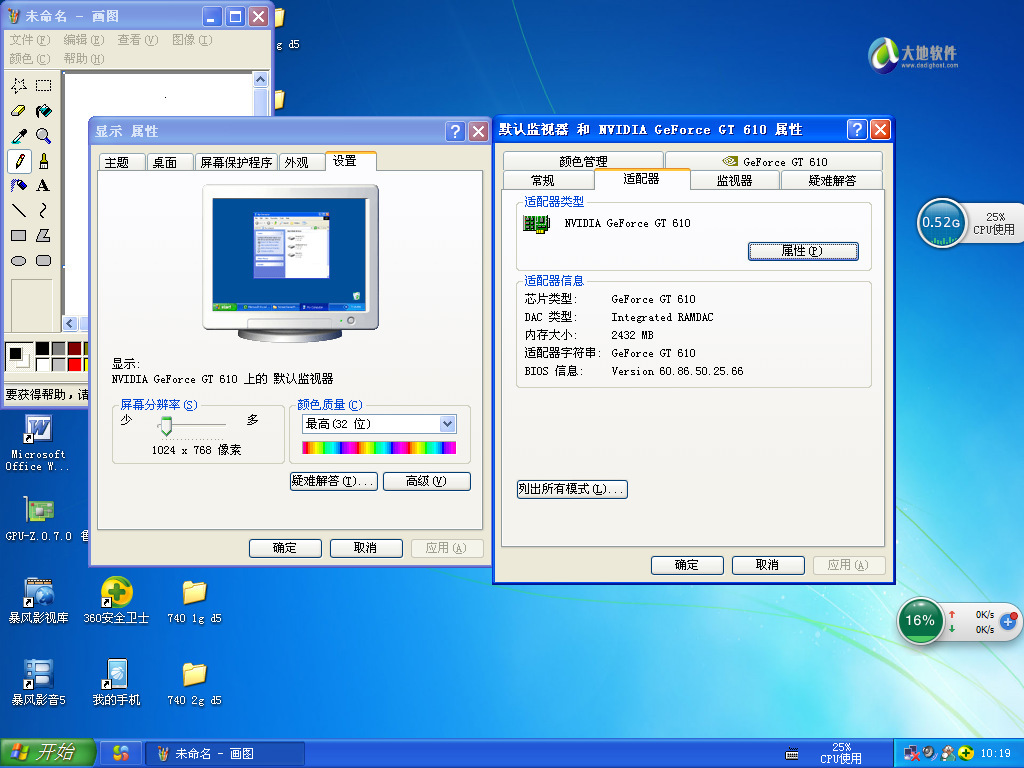
Task: Choose the Brush tool in Paint
Action: tap(44, 161)
